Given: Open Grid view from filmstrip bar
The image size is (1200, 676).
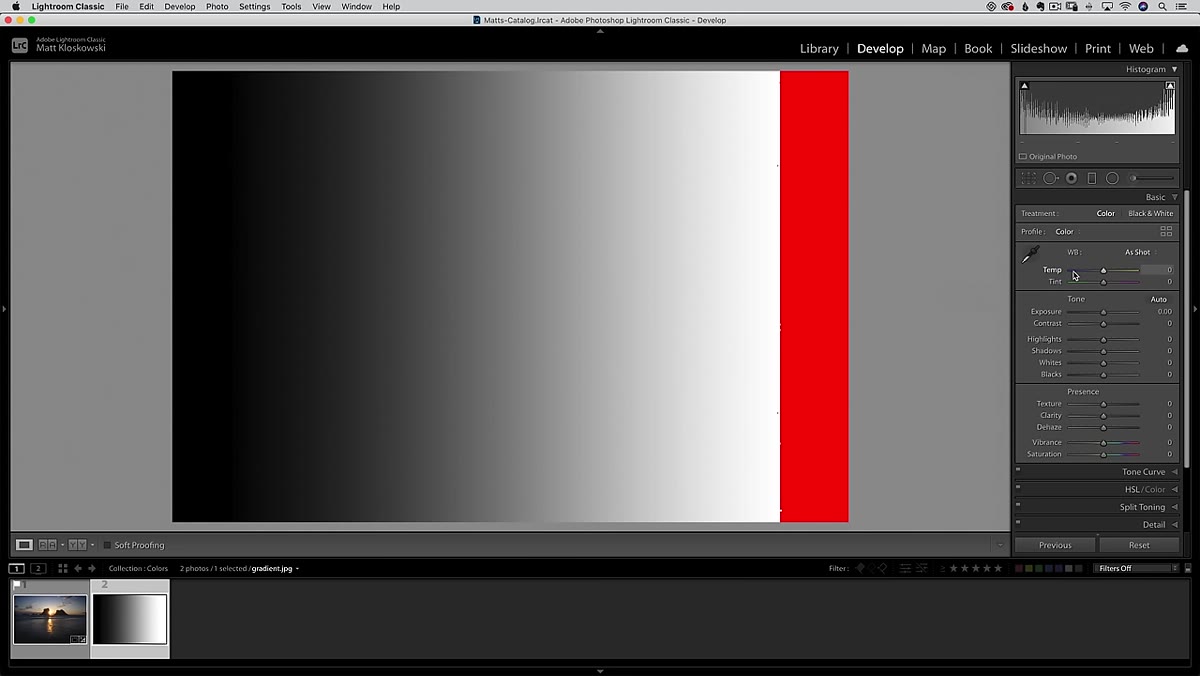Looking at the screenshot, I should [62, 568].
